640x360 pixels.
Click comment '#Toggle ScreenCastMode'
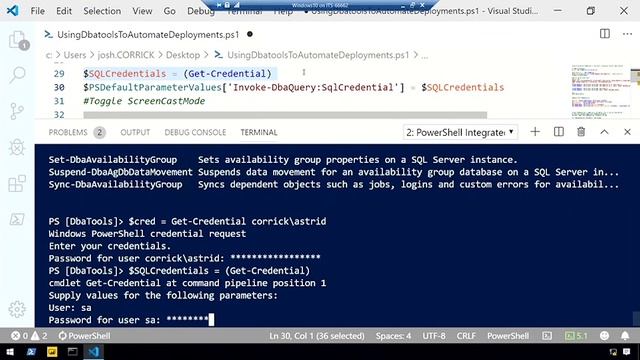pos(144,101)
